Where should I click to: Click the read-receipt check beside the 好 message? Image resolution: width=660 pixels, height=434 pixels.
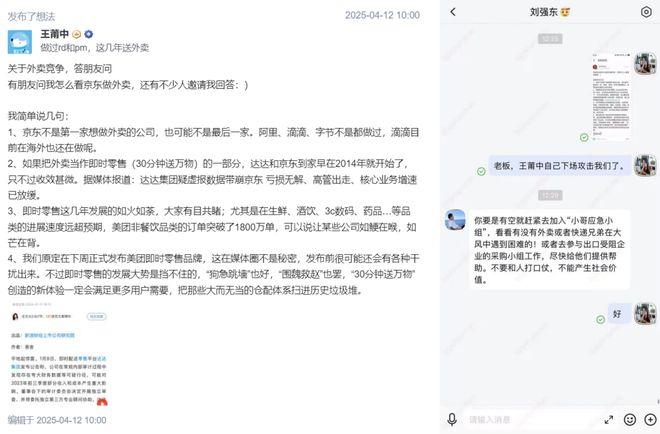[601, 320]
